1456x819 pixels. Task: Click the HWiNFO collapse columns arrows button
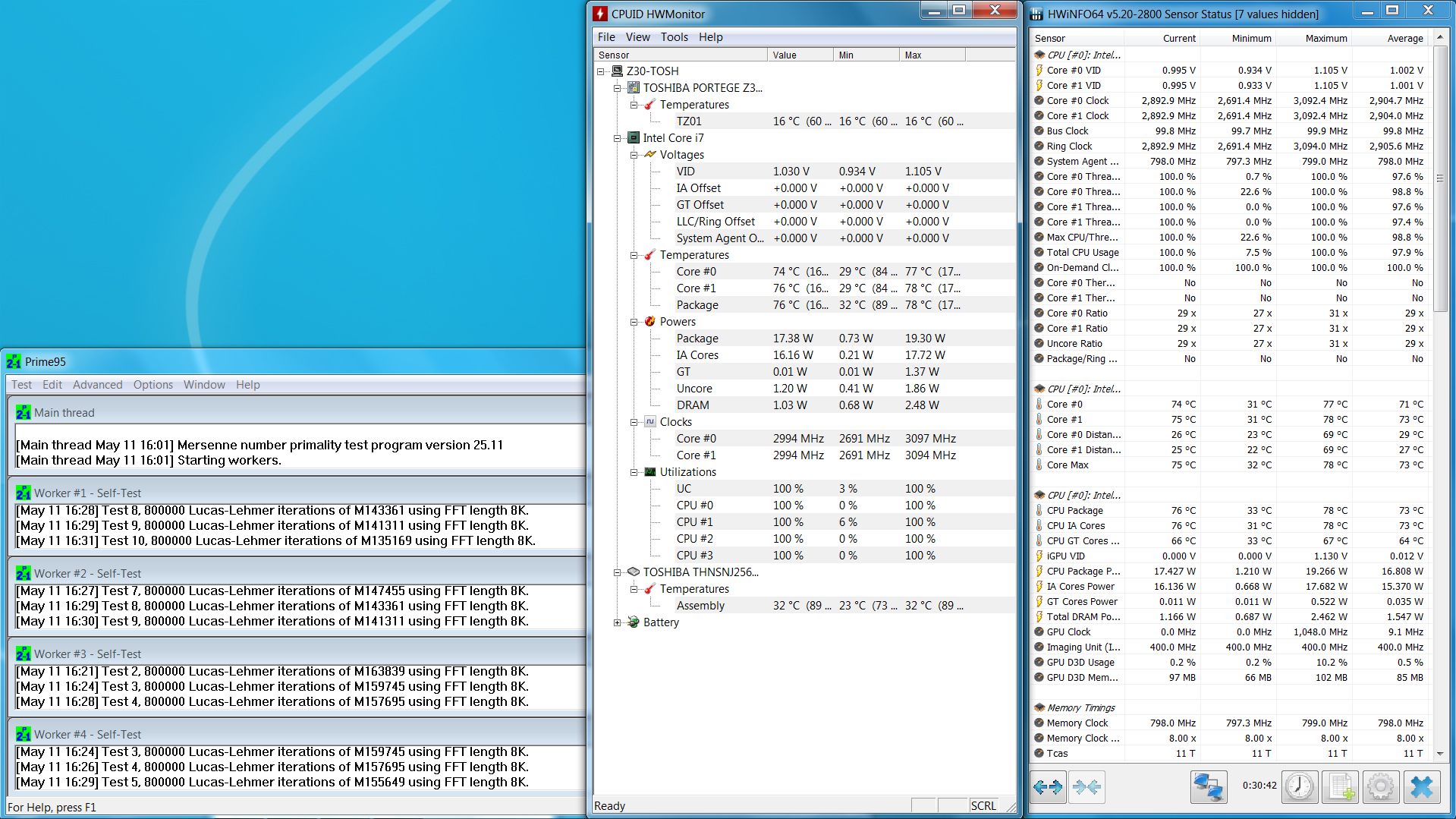1086,787
